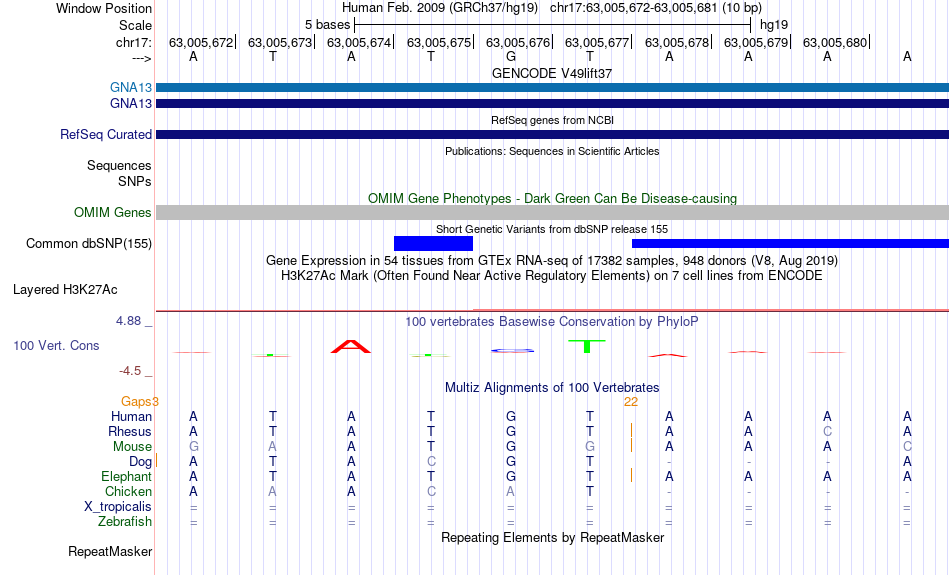Click the Dog species row label
The image size is (950, 575).
140,462
